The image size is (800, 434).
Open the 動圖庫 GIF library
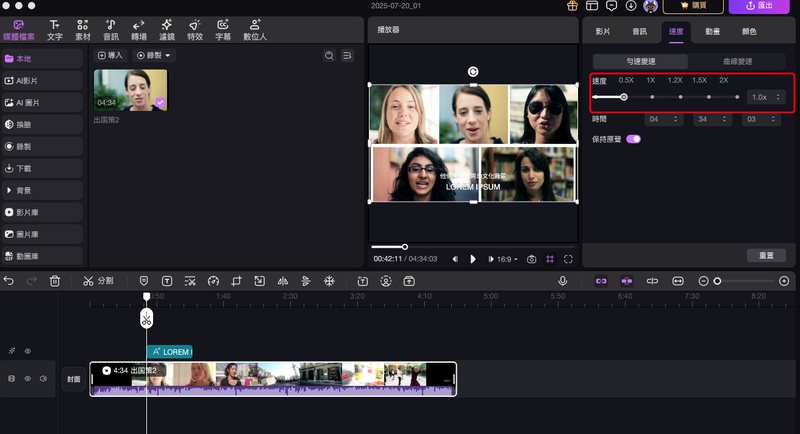pyautogui.click(x=42, y=256)
